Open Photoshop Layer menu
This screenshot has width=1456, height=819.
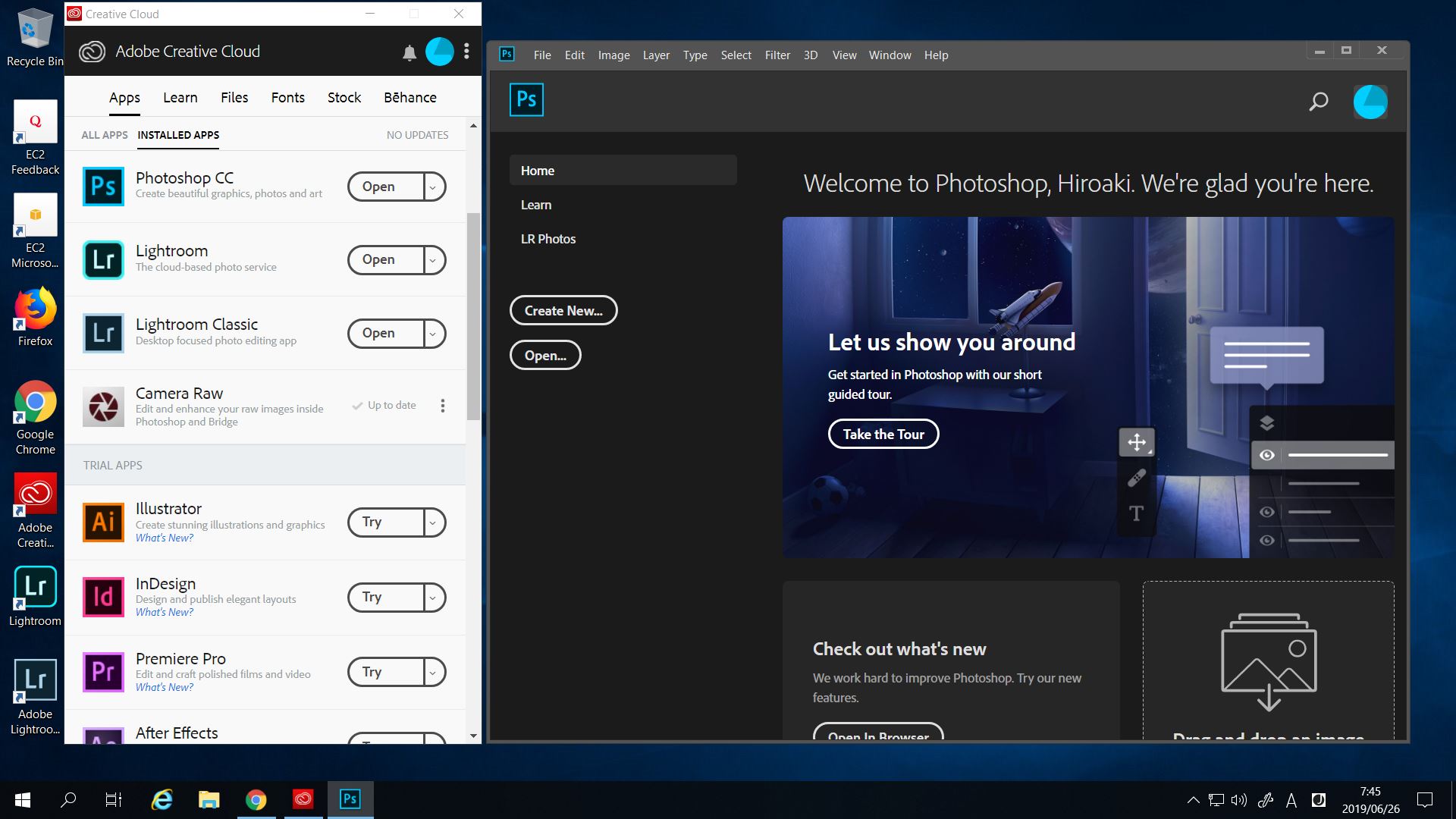tap(656, 55)
